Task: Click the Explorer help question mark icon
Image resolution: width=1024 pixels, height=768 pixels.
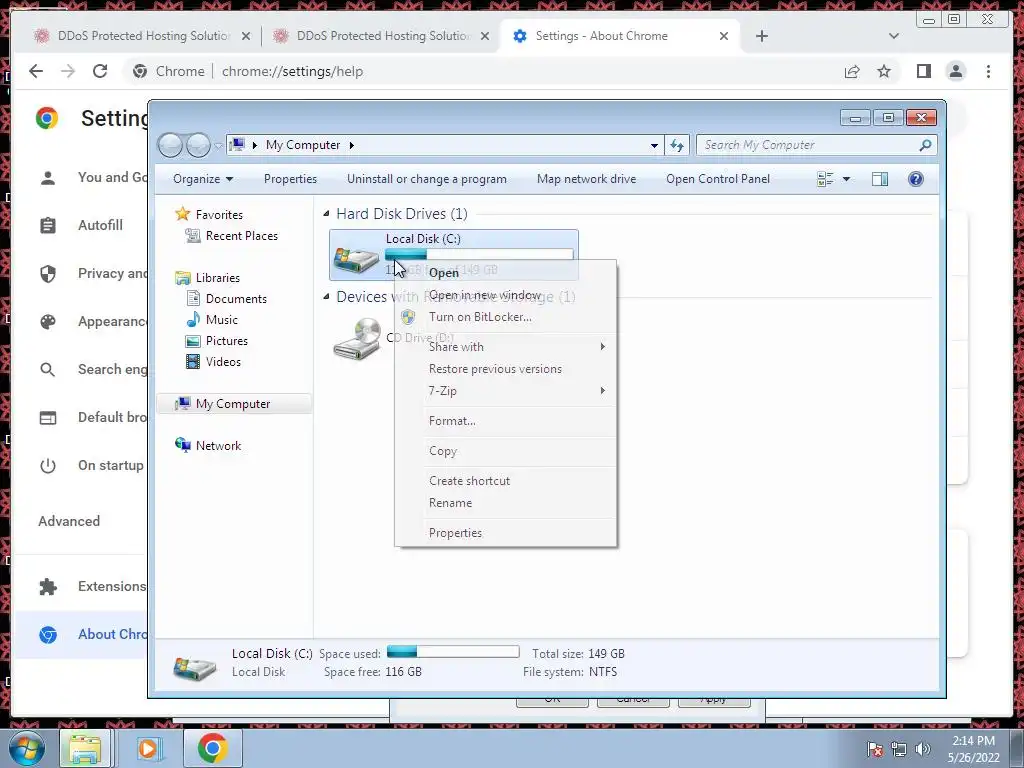Action: [x=916, y=179]
